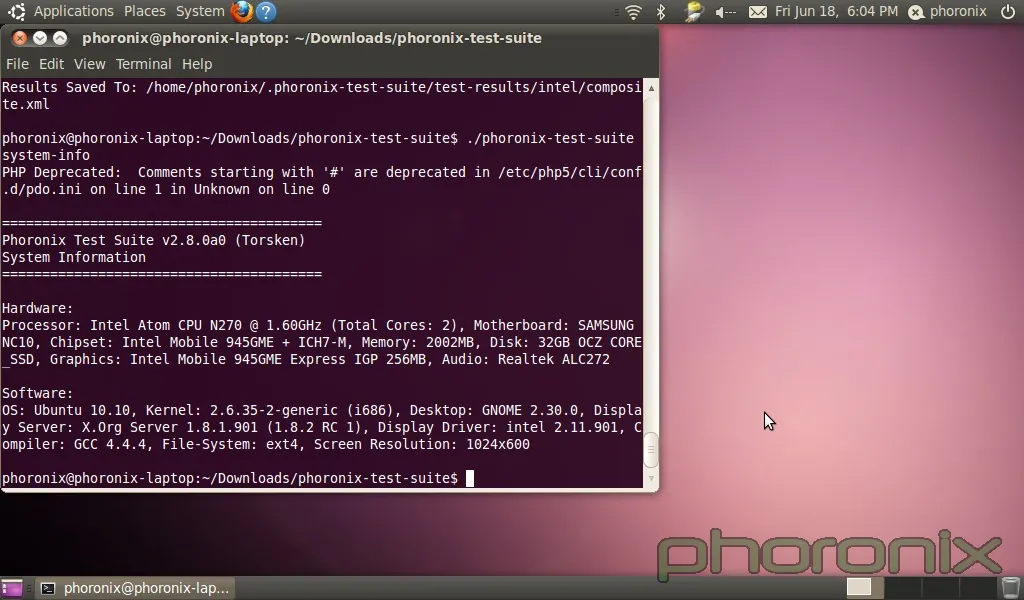Screen dimensions: 1024x600
Task: Click 'Kernel: 2.6.35-2-generic (i686)' text
Action: pos(270,410)
